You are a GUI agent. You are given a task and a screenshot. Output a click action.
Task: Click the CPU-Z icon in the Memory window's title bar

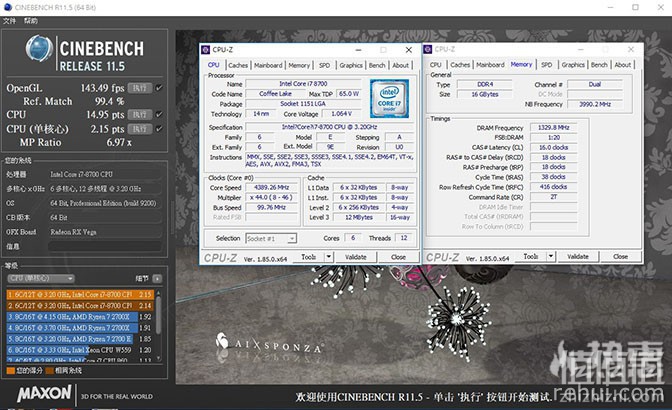pyautogui.click(x=428, y=49)
